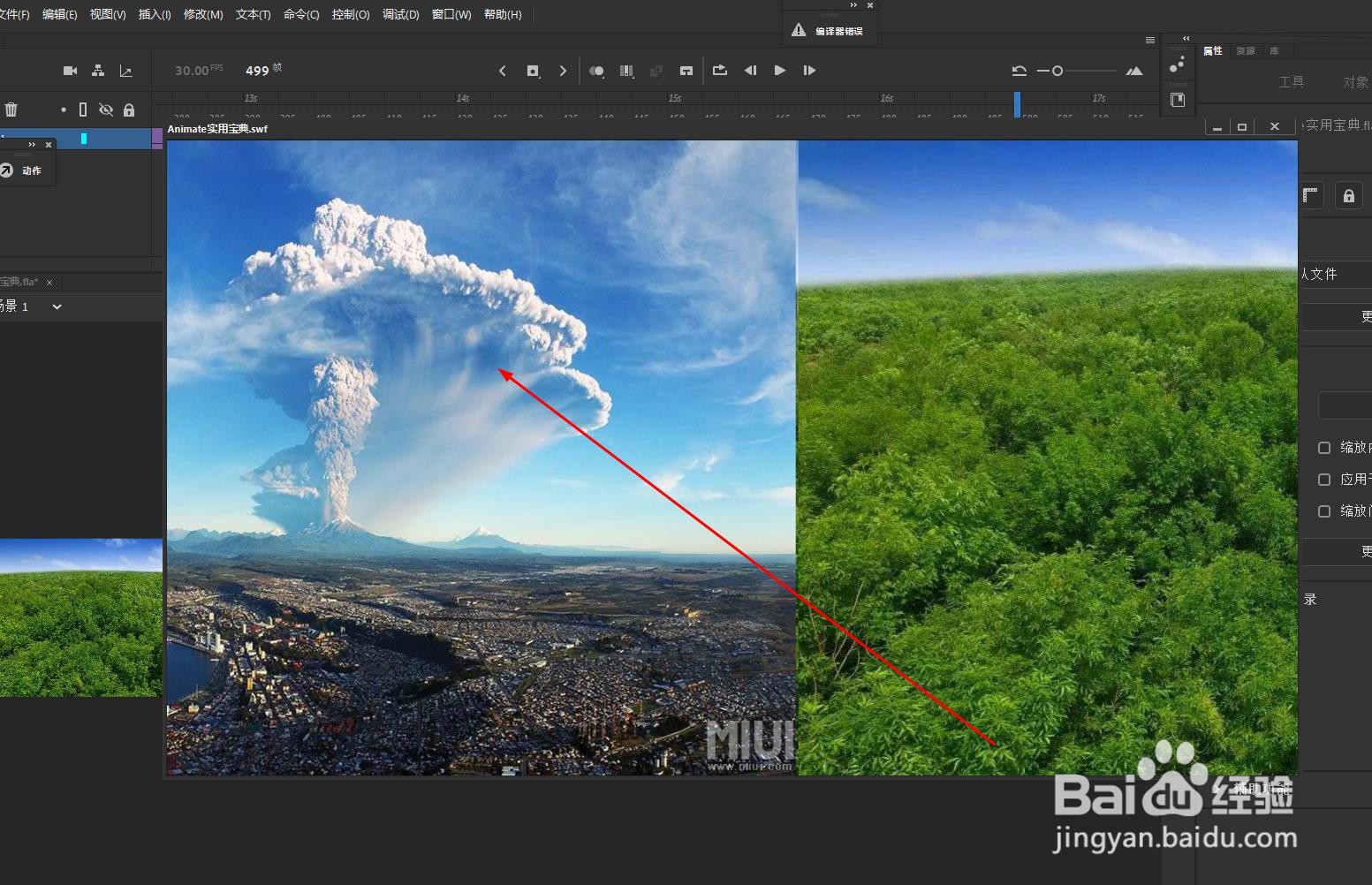
Task: Toggle the loop playback icon
Action: coord(720,70)
